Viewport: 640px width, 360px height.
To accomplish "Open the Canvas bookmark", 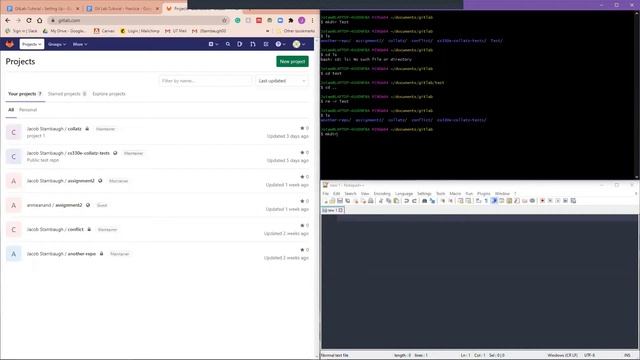I will (104, 31).
